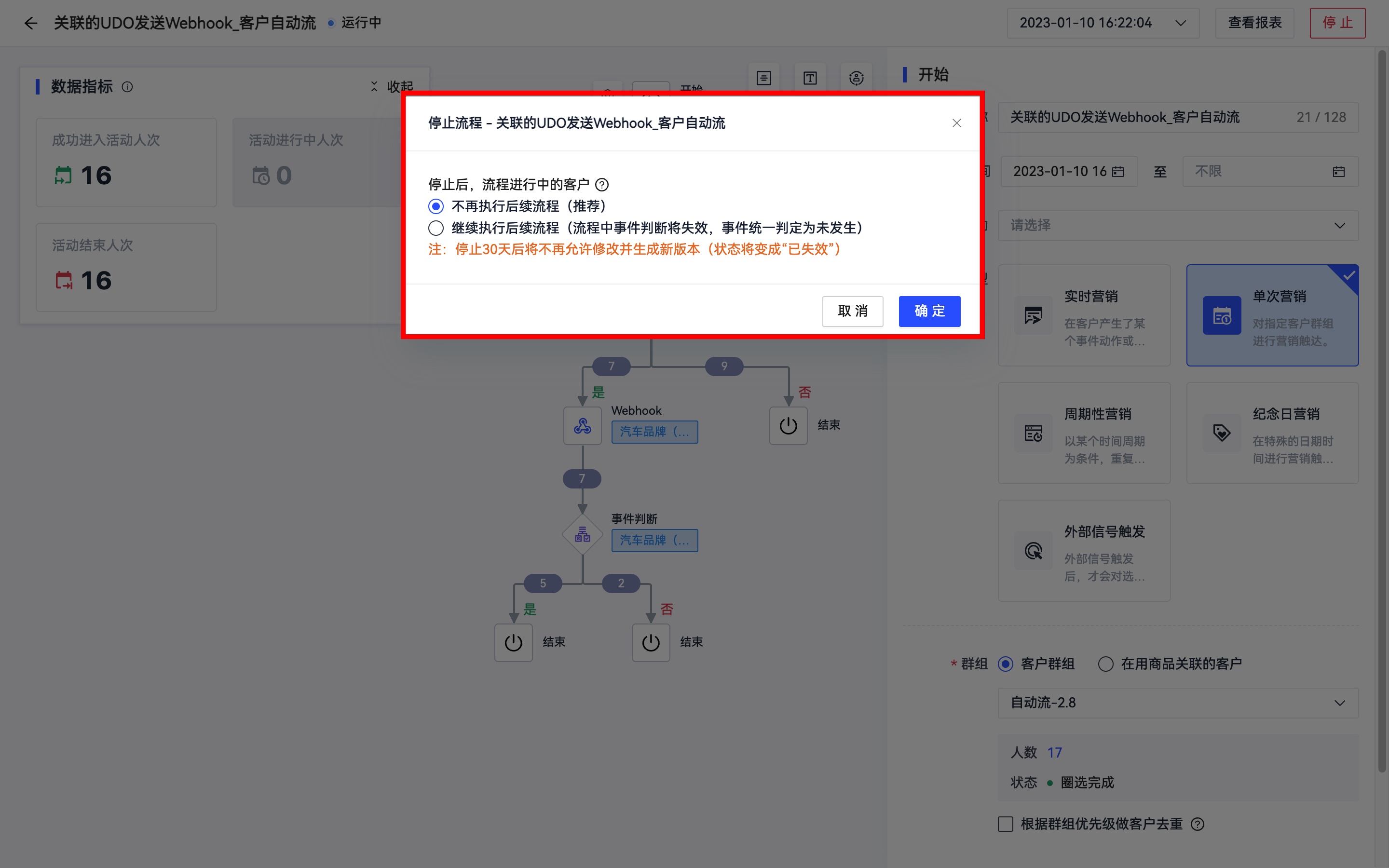Click the clock icon for 活动进行中人次

point(260,175)
